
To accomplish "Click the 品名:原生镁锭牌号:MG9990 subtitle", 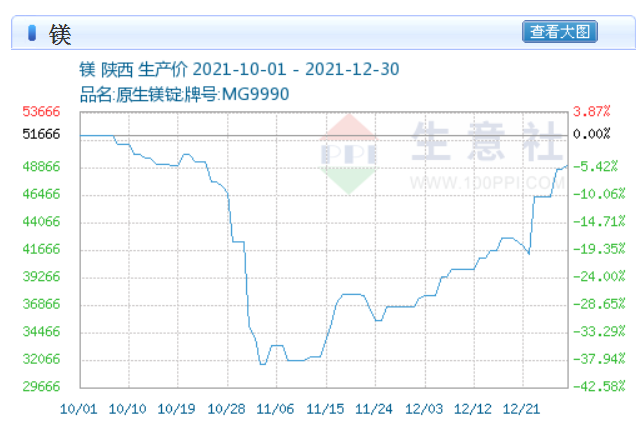I will [x=184, y=94].
